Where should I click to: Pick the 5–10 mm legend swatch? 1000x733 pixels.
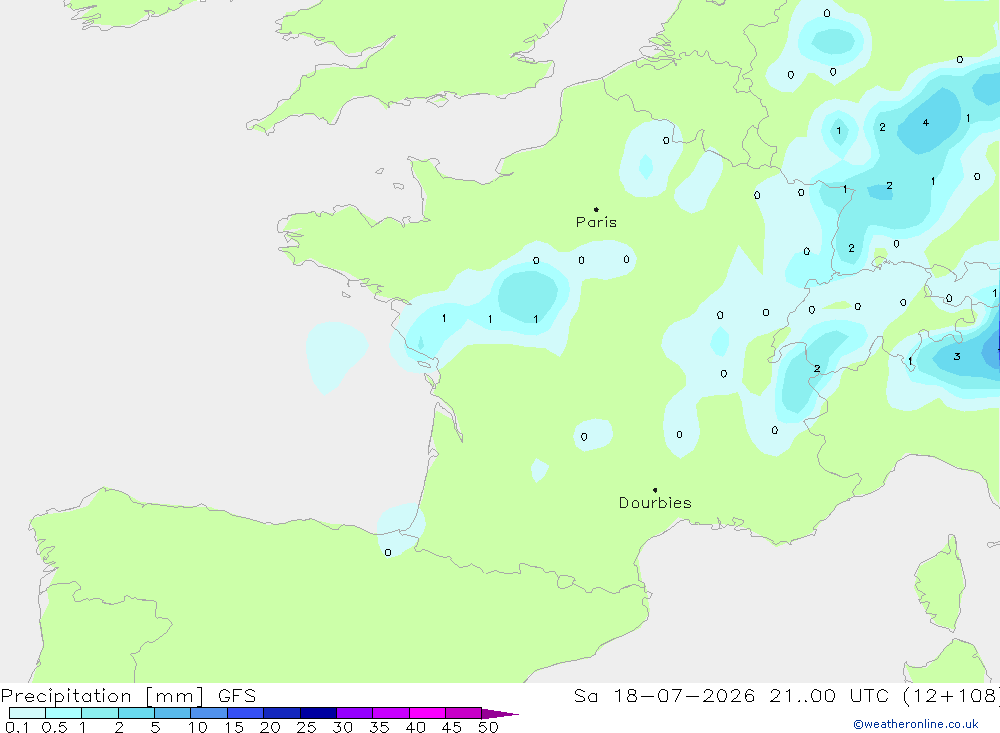click(173, 713)
